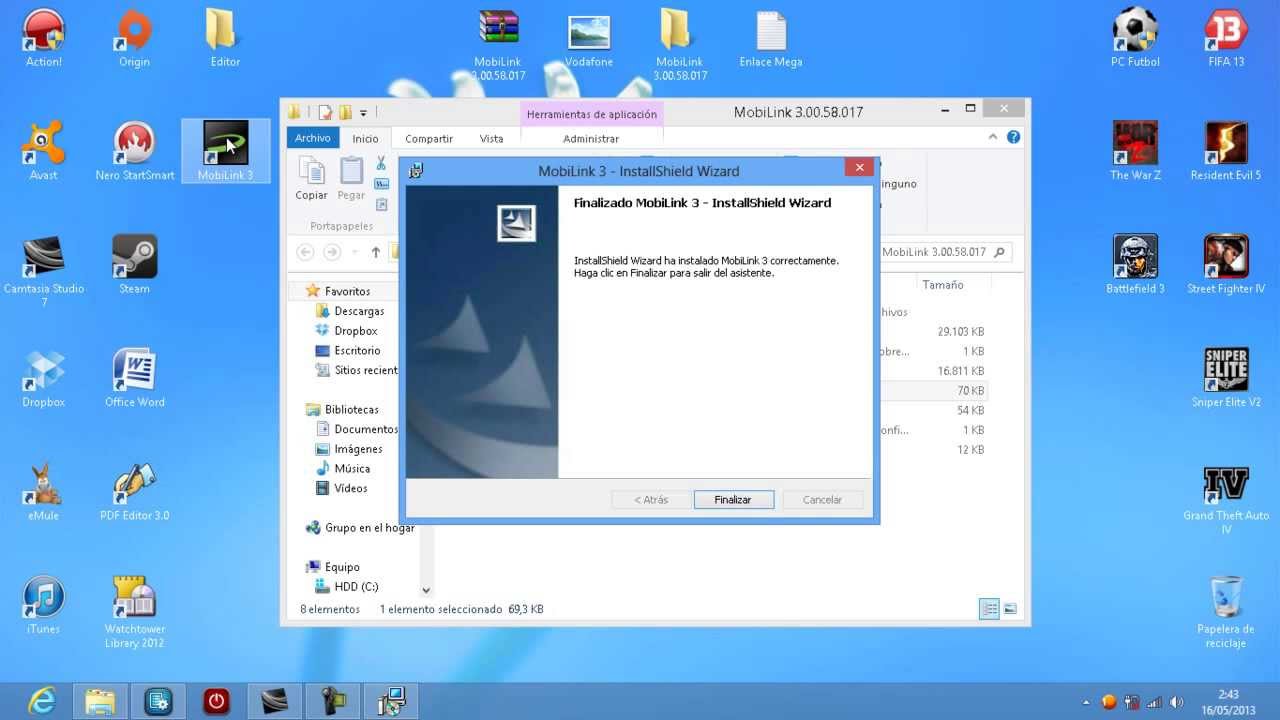Open Imágenes library in navigation pane
The image size is (1280, 720).
[x=358, y=449]
